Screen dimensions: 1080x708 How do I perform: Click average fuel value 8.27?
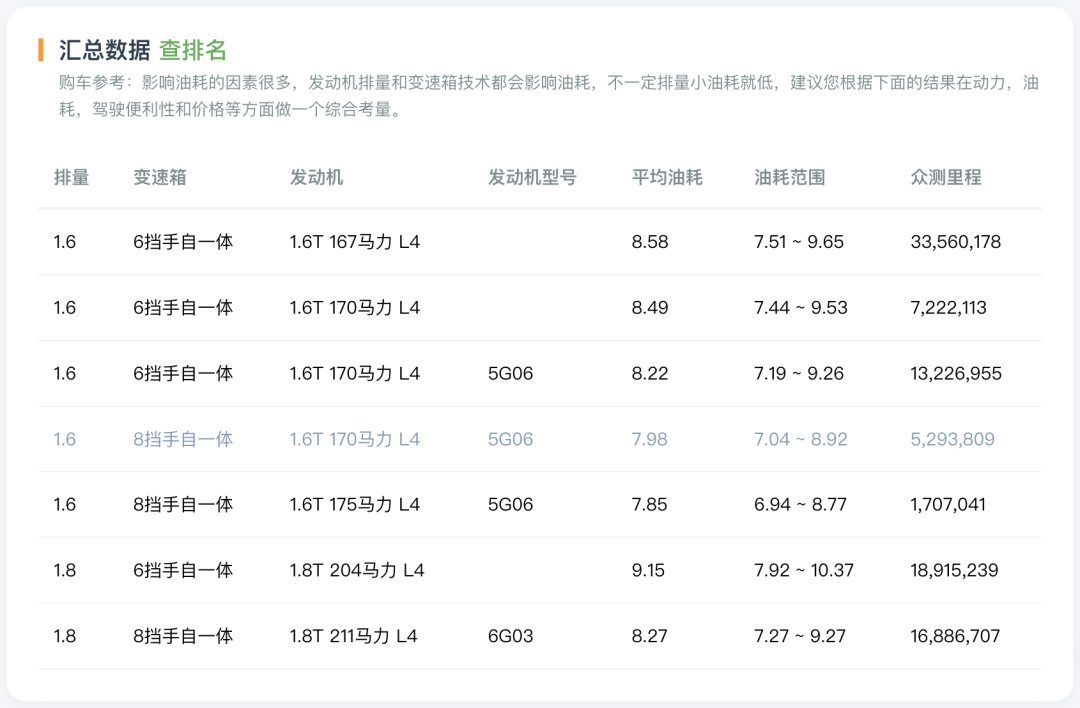650,636
